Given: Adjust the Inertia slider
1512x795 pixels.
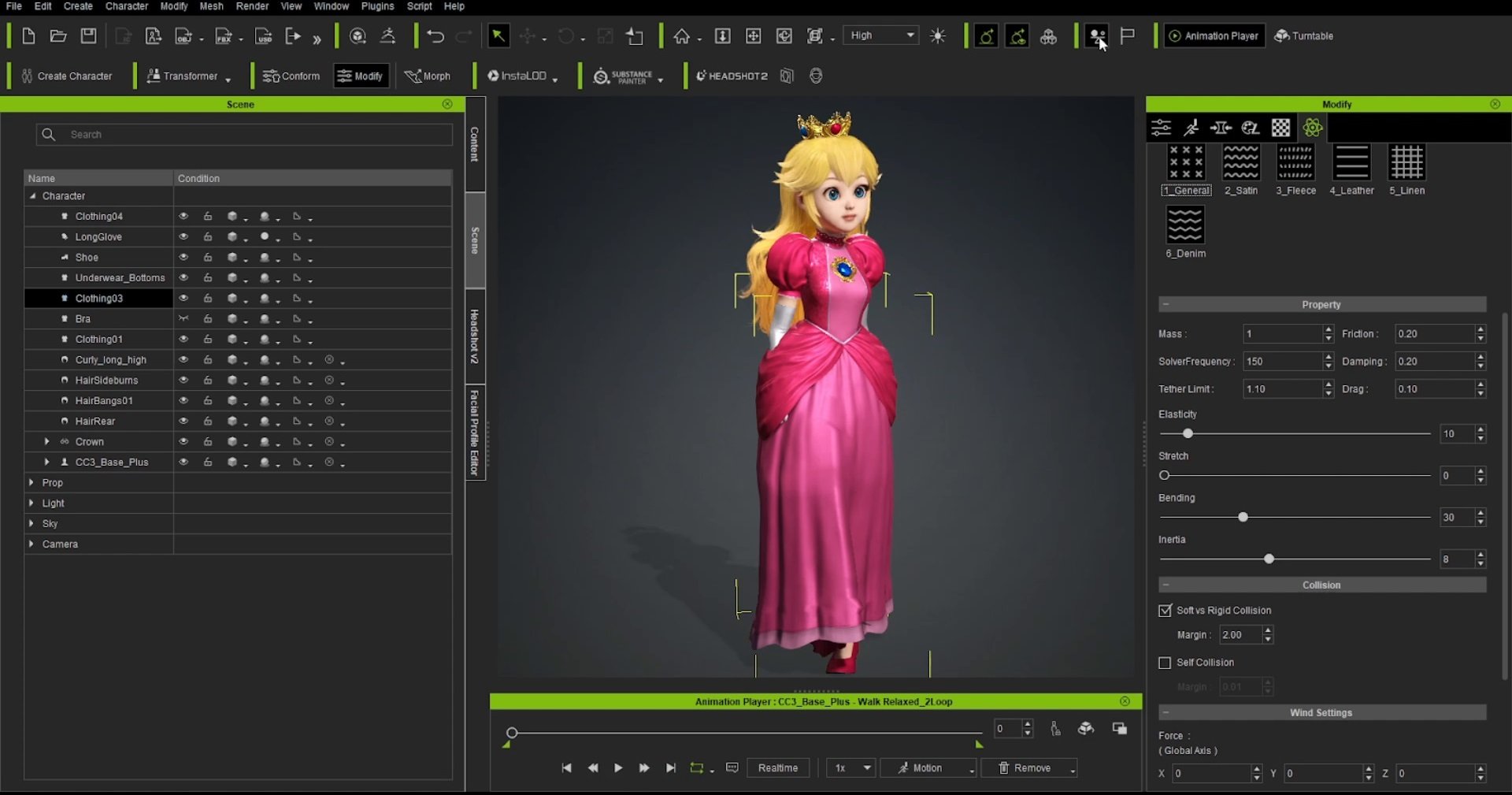Looking at the screenshot, I should [x=1269, y=559].
